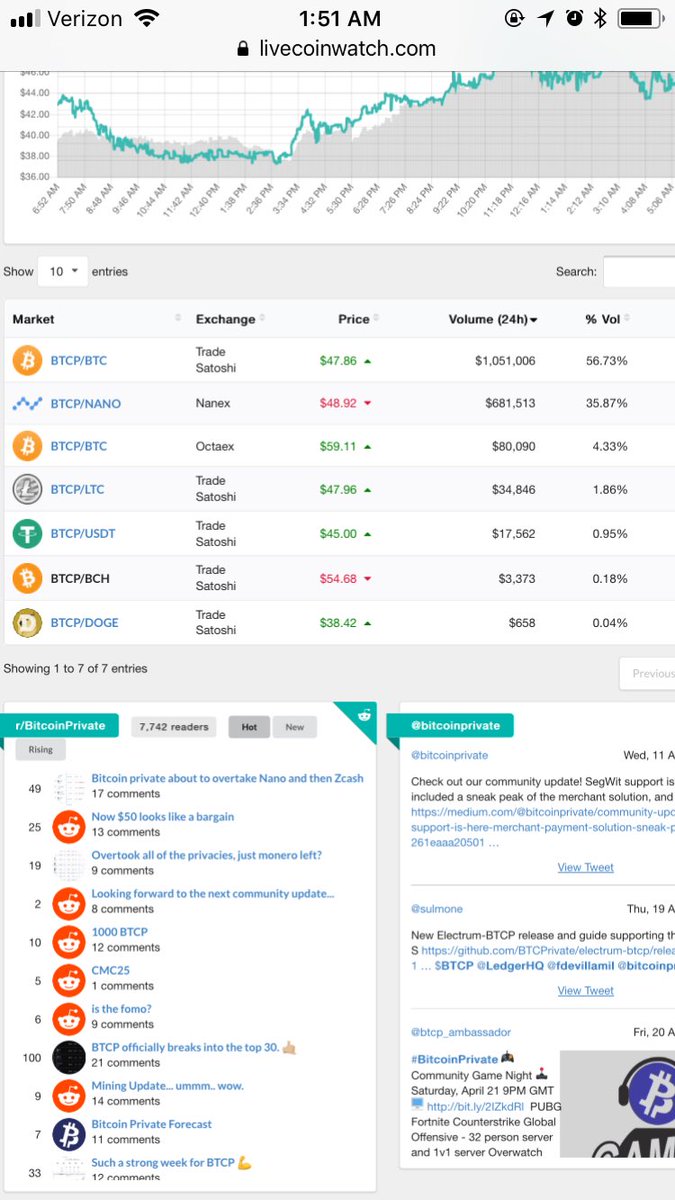Click the livecoinwatch.com address bar
Image resolution: width=675 pixels, height=1200 pixels.
point(337,49)
